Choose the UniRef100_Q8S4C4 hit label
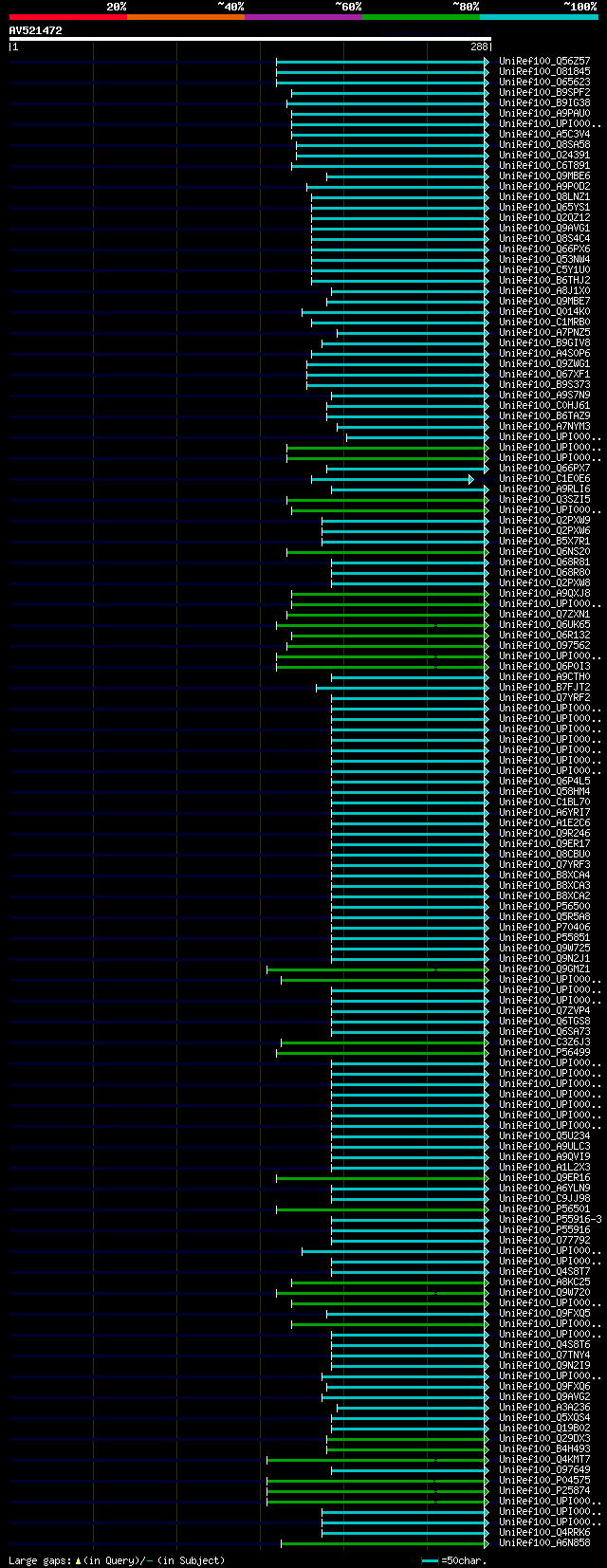Image resolution: width=607 pixels, height=1568 pixels. click(x=544, y=238)
